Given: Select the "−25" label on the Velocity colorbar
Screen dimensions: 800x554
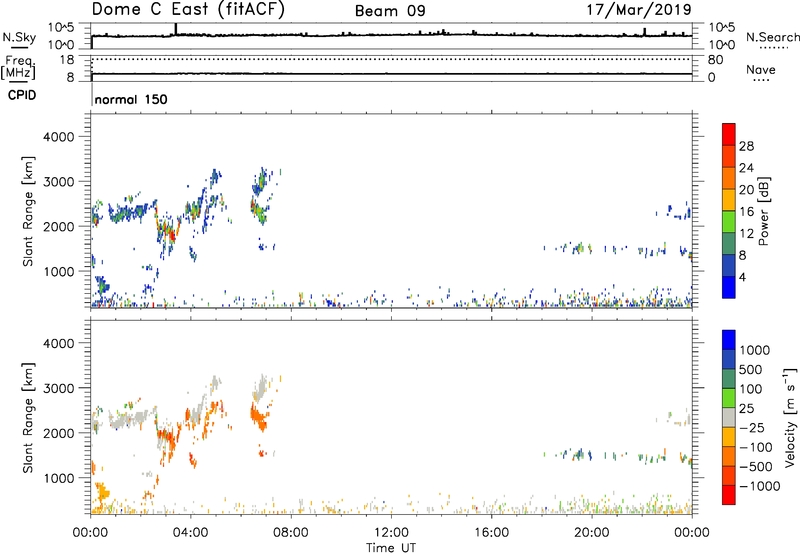Looking at the screenshot, I should [751, 428].
